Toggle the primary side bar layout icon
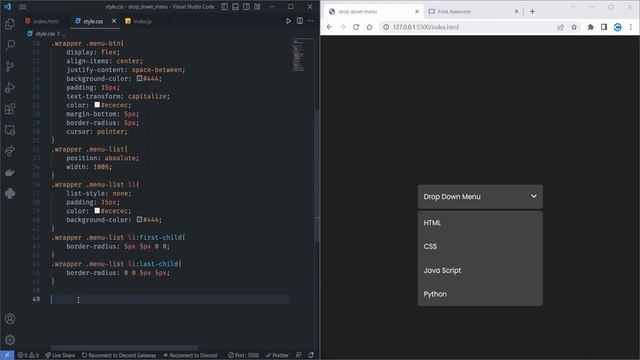The image size is (640, 360). point(224,7)
